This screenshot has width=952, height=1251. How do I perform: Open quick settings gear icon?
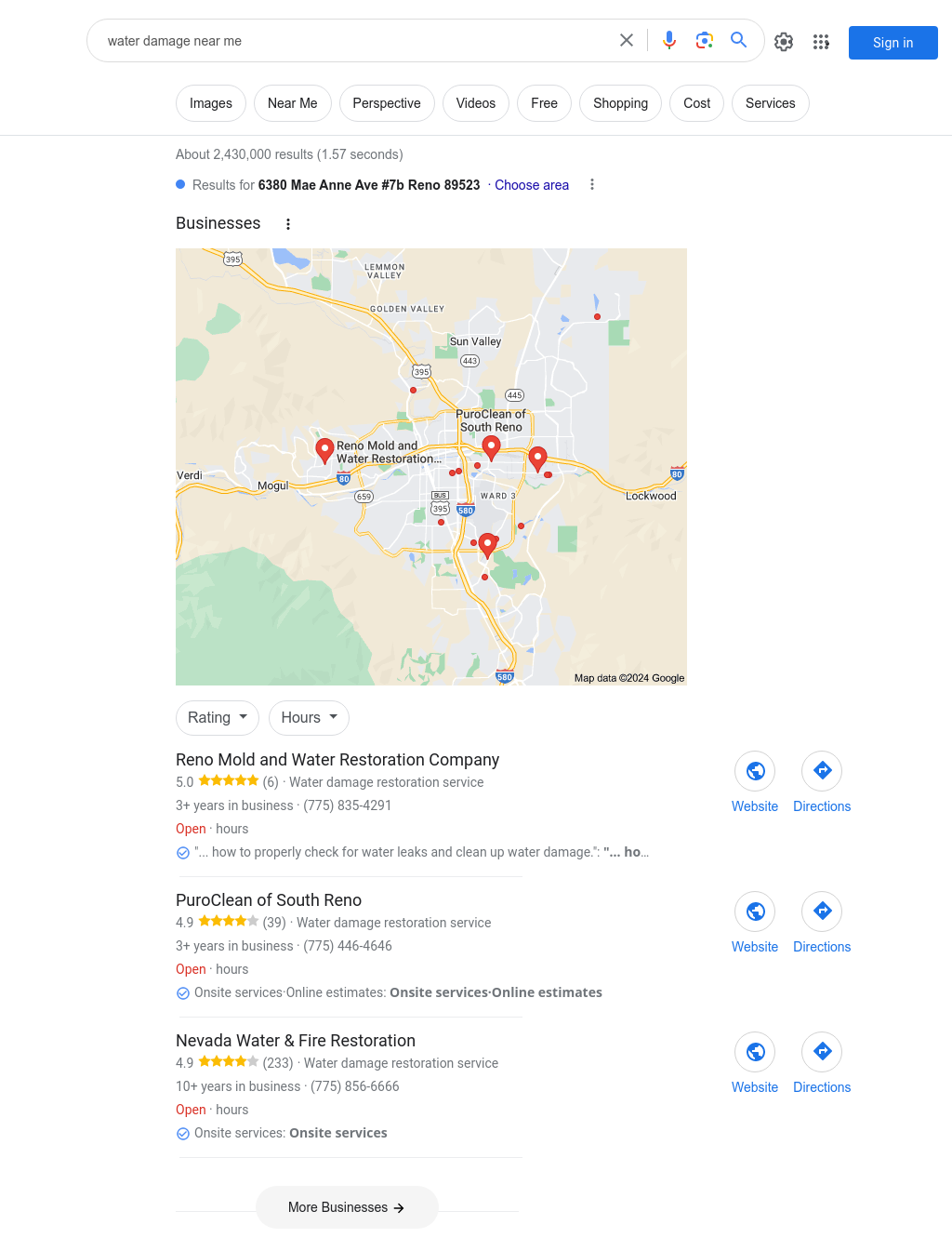pos(784,42)
